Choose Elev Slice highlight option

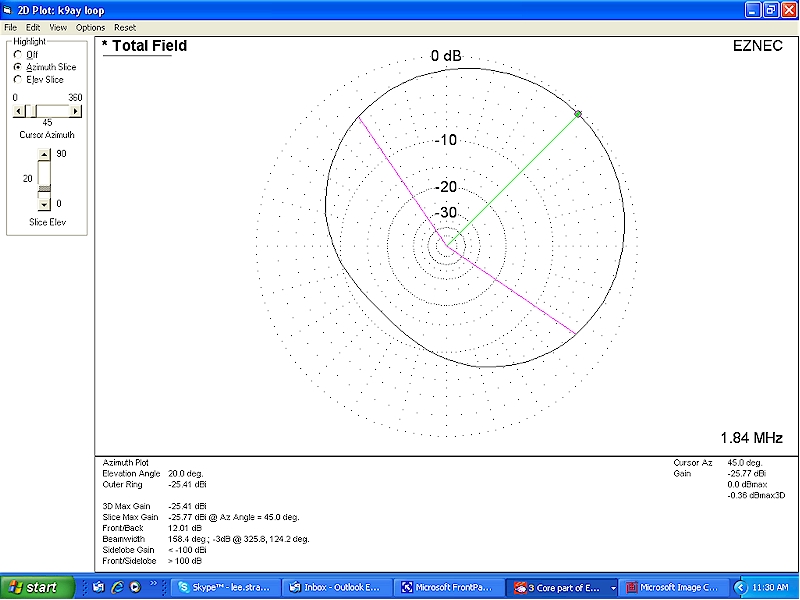(x=17, y=79)
